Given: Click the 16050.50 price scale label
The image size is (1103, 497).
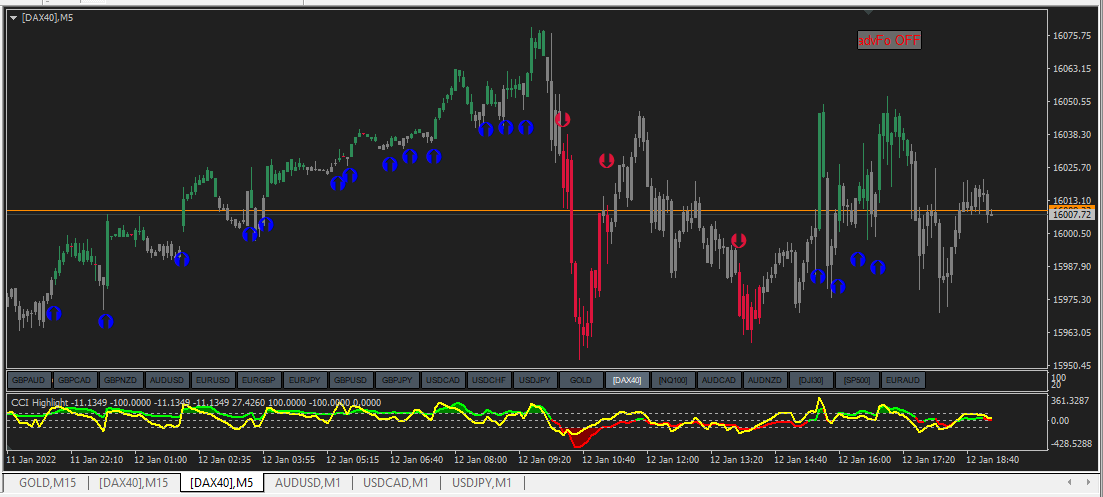Looking at the screenshot, I should [1072, 102].
